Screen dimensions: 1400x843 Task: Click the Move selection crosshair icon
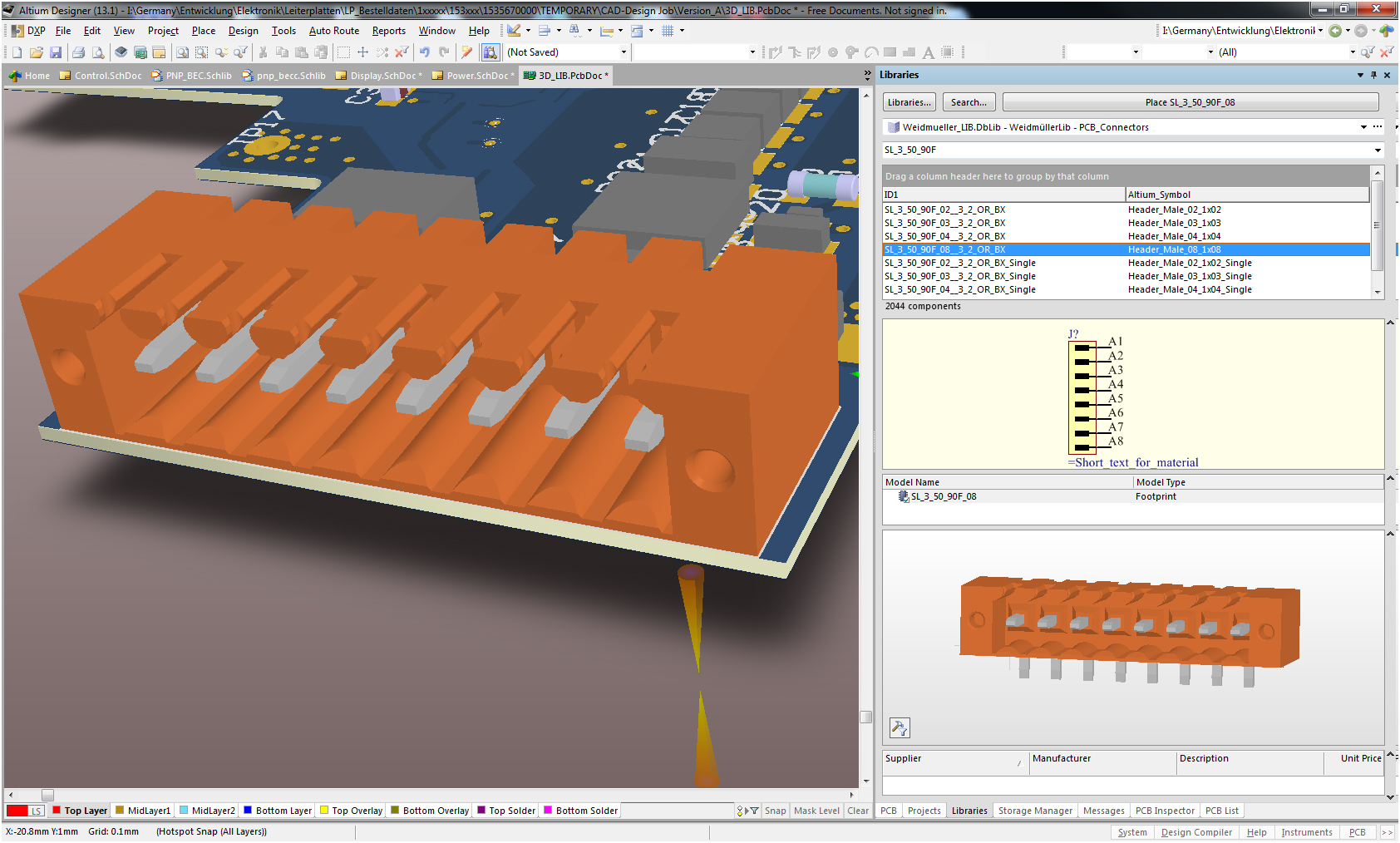[x=362, y=52]
